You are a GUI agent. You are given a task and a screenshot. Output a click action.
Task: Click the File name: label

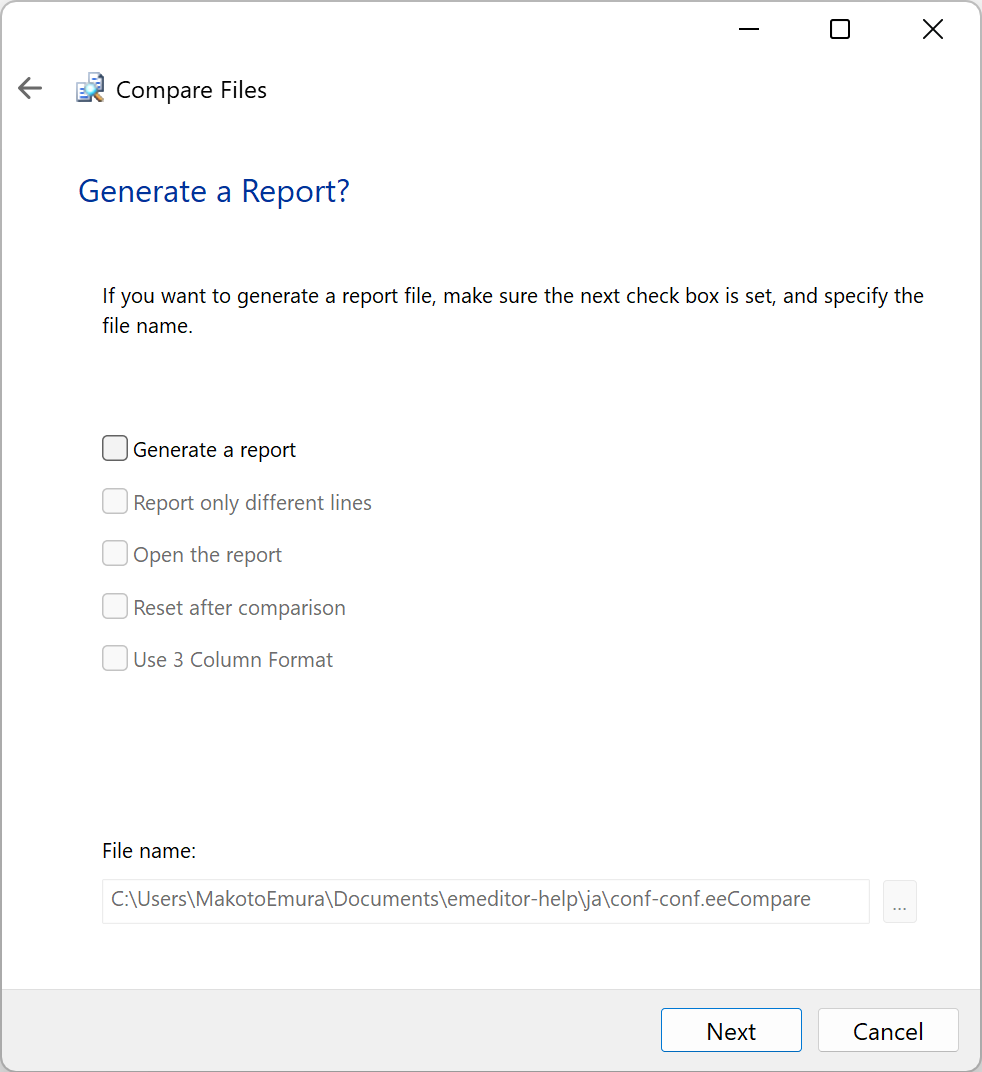point(149,851)
